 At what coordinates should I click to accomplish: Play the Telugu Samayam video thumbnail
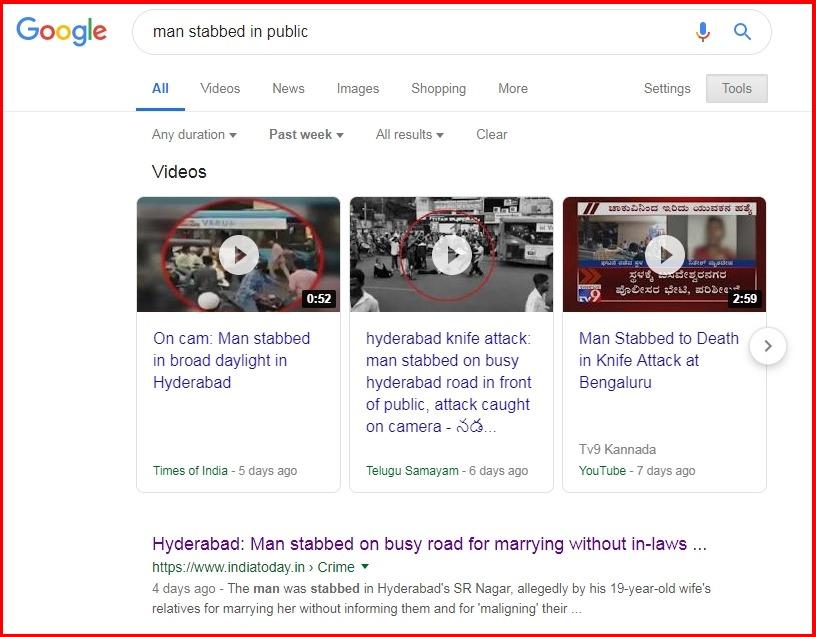click(x=451, y=254)
